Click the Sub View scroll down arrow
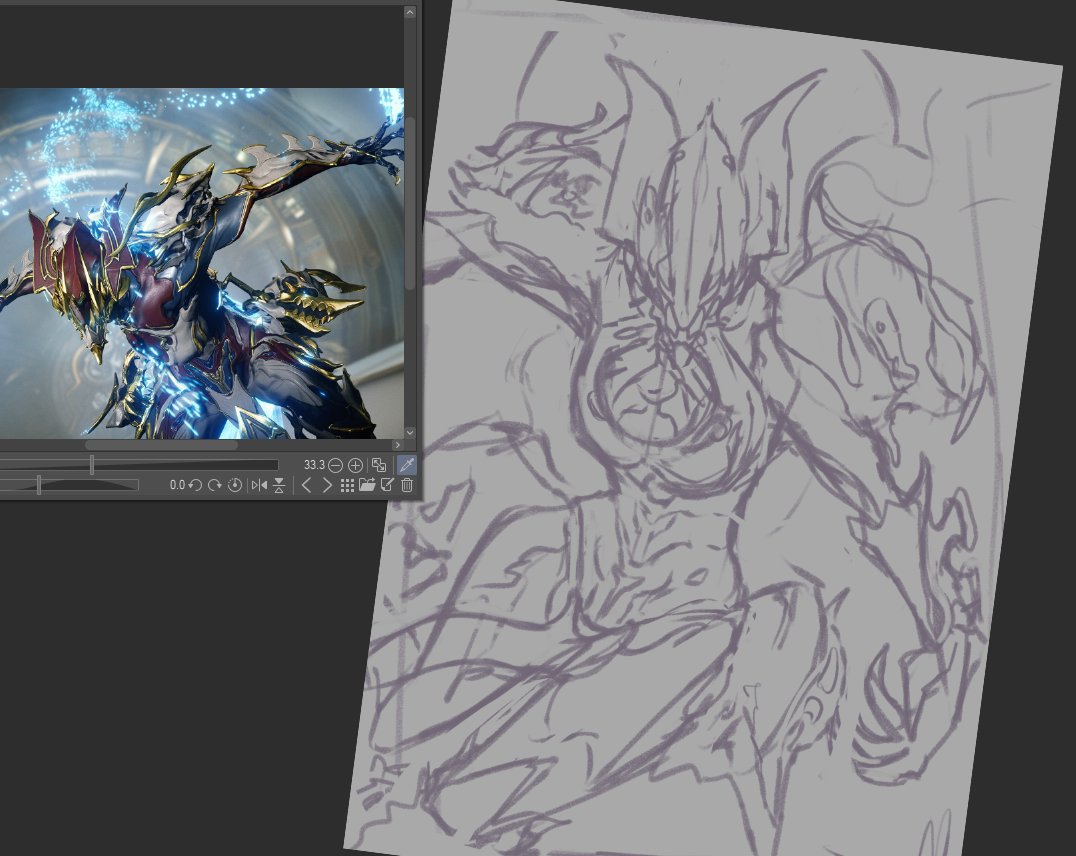 410,432
